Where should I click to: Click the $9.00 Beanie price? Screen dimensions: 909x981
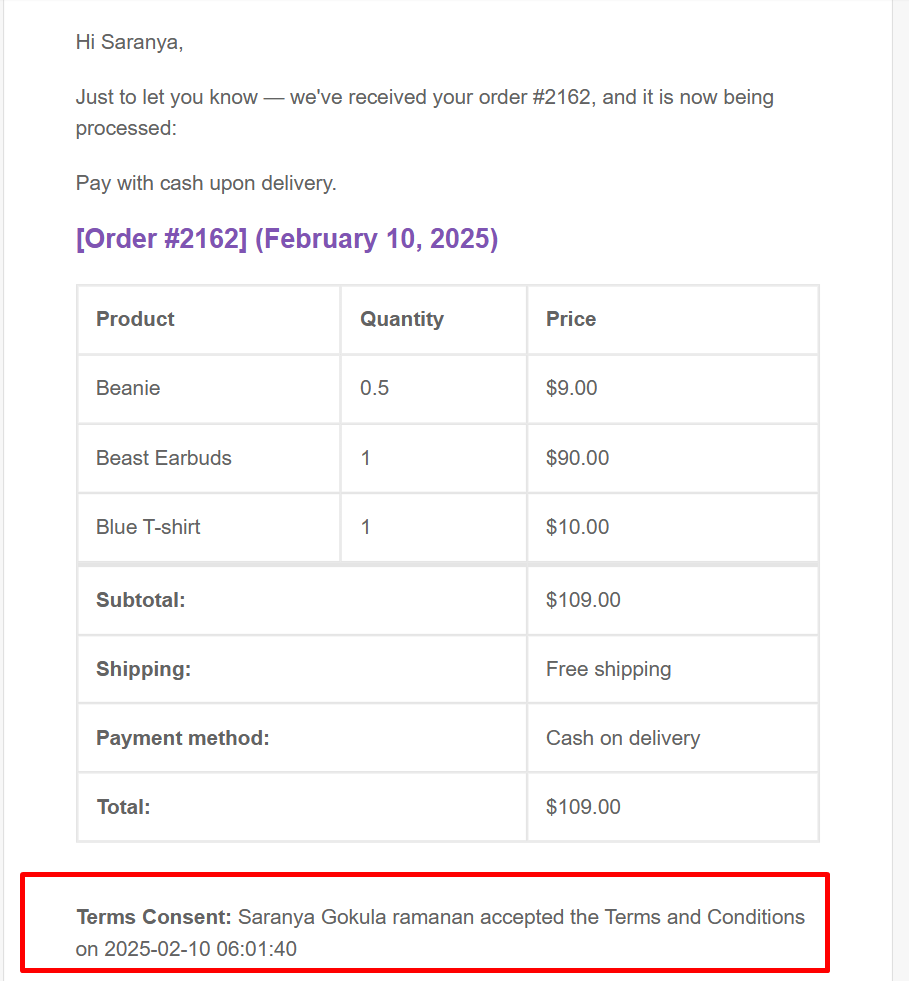(x=571, y=388)
